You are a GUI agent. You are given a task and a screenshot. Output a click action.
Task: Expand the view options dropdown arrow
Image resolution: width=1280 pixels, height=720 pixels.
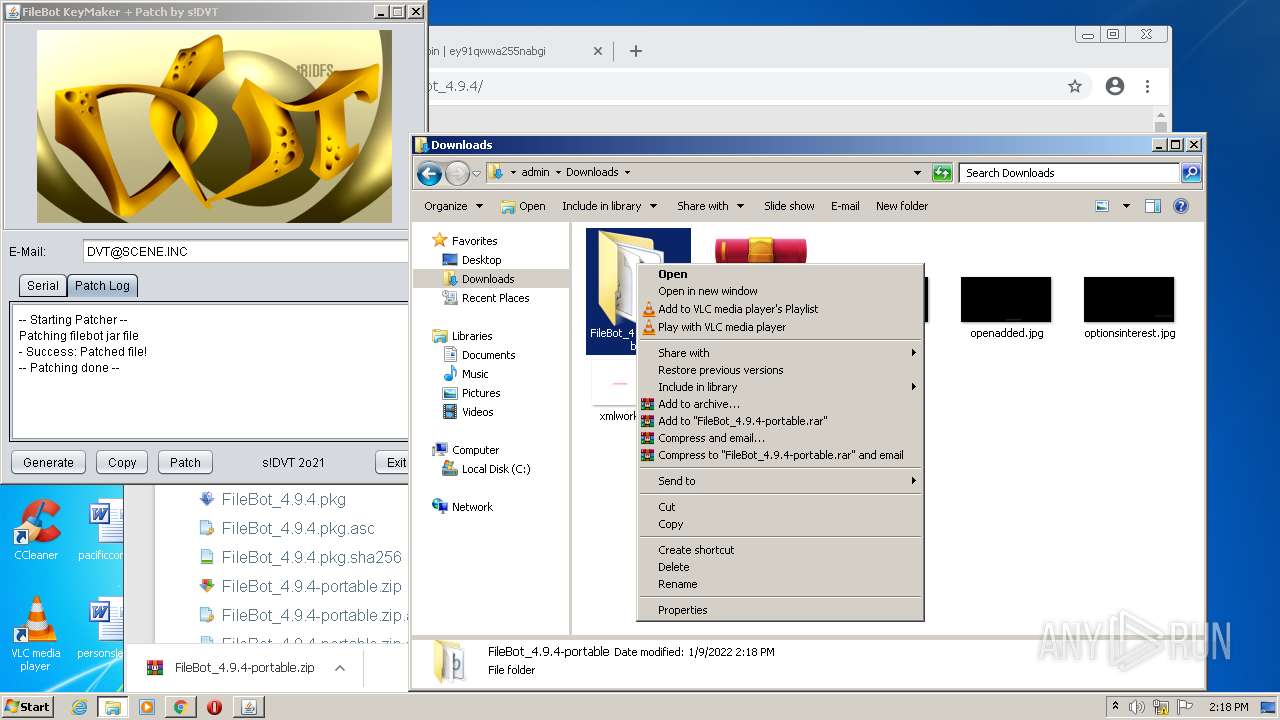pos(1126,206)
